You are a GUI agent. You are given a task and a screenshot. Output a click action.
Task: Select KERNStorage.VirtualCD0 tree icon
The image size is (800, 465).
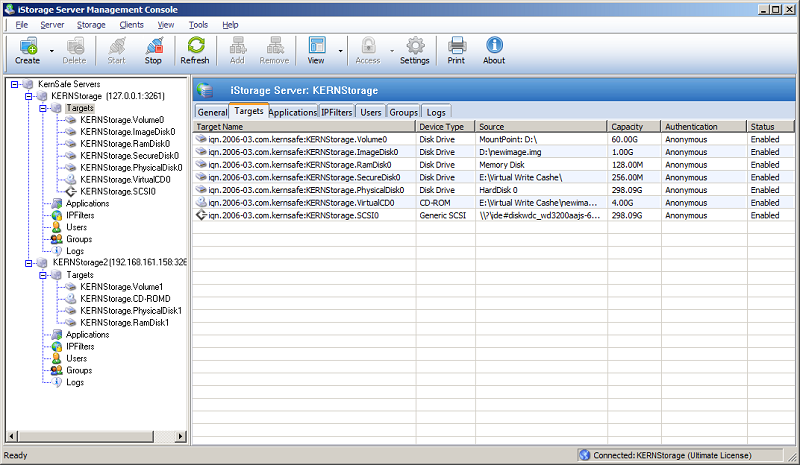[71, 180]
